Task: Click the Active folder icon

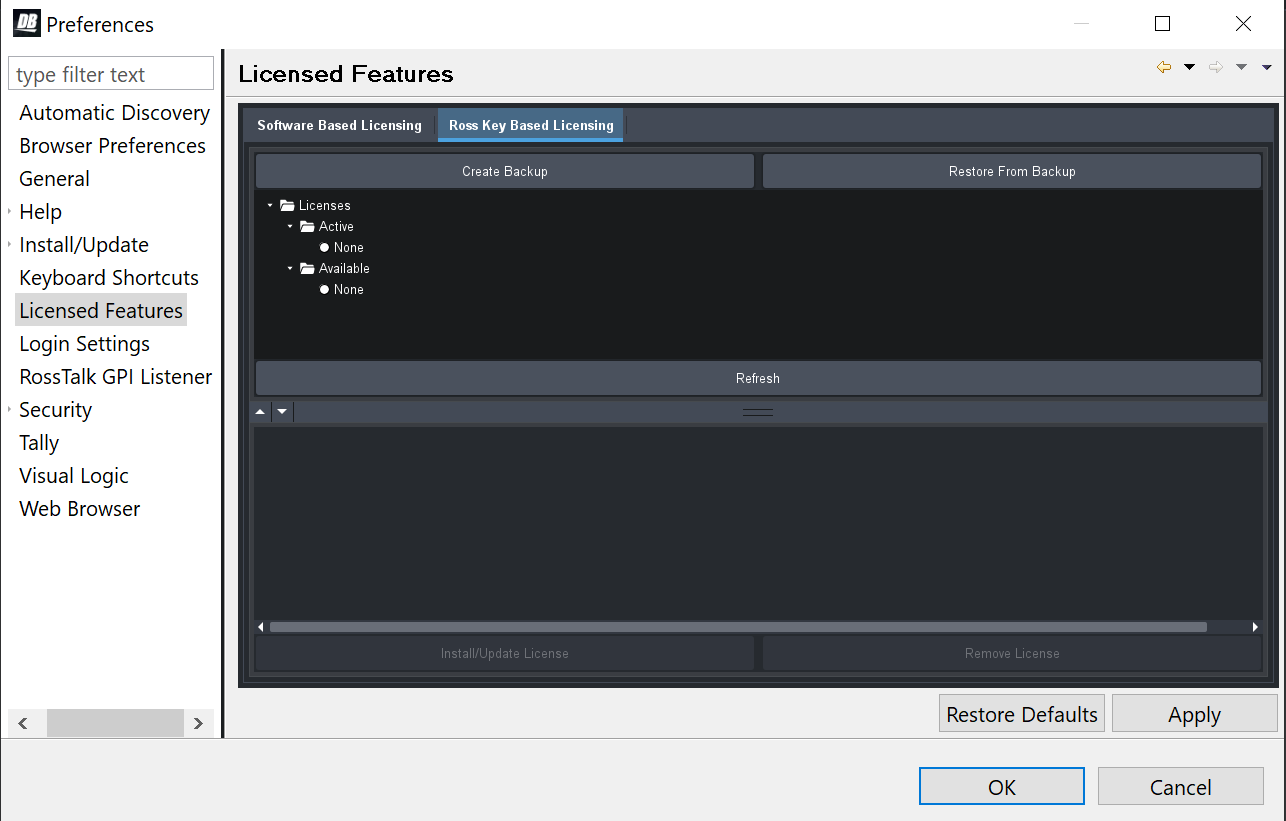Action: point(307,226)
